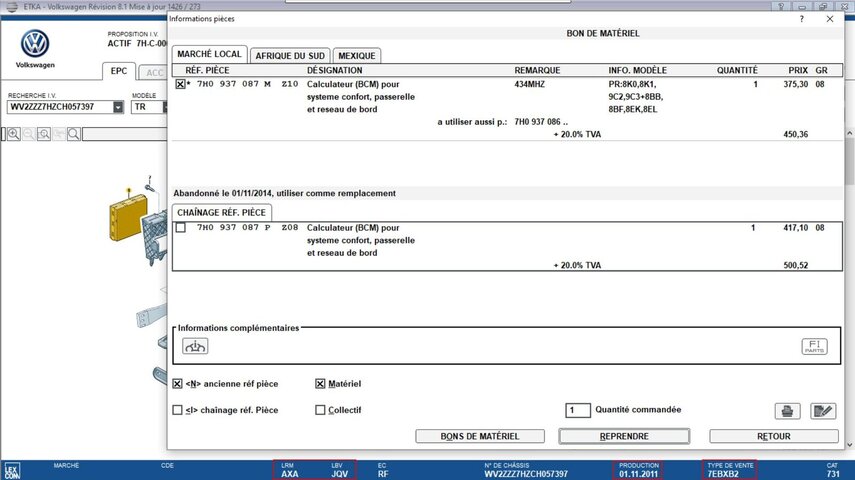
Task: Enable the Collectif checkbox
Action: pos(320,410)
